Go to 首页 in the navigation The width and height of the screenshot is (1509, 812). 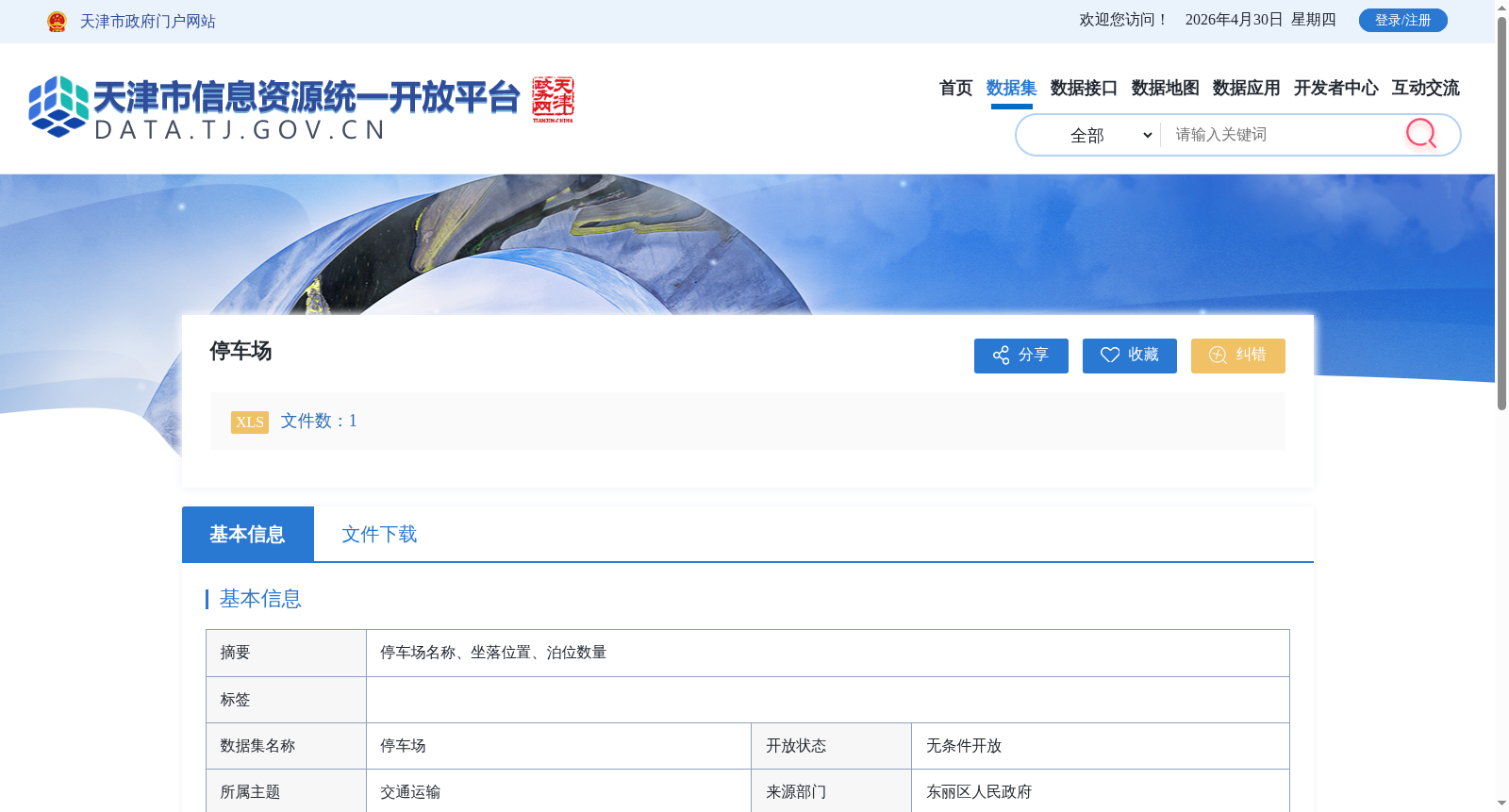(955, 88)
